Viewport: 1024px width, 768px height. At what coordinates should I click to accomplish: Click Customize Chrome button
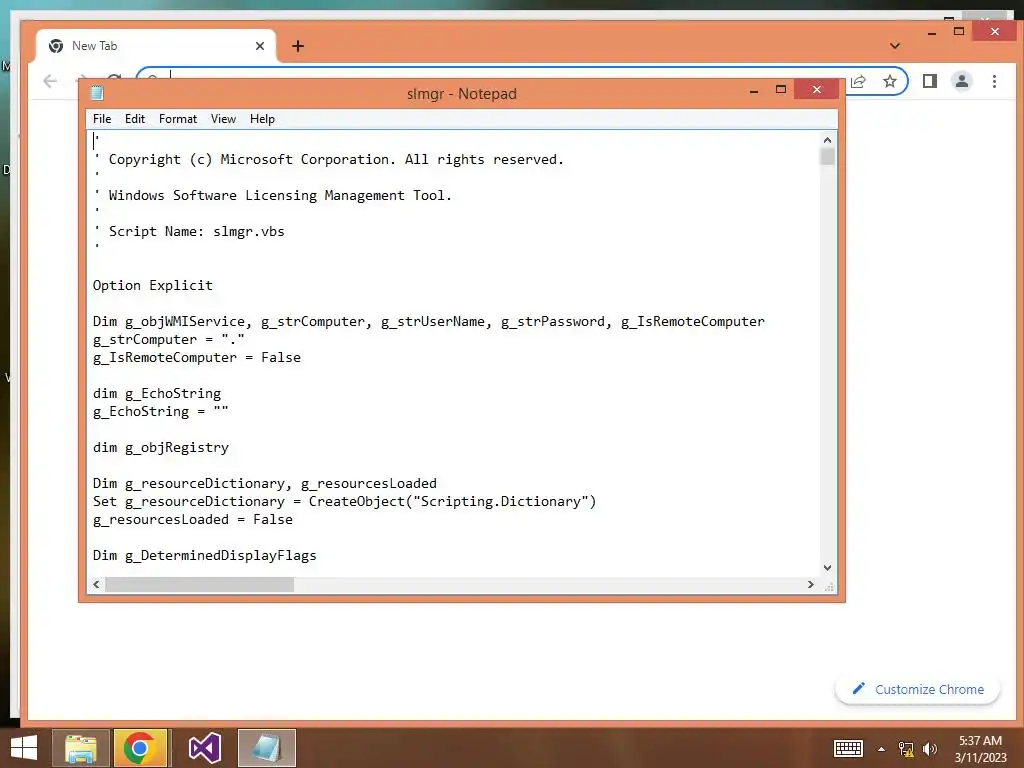pos(918,690)
